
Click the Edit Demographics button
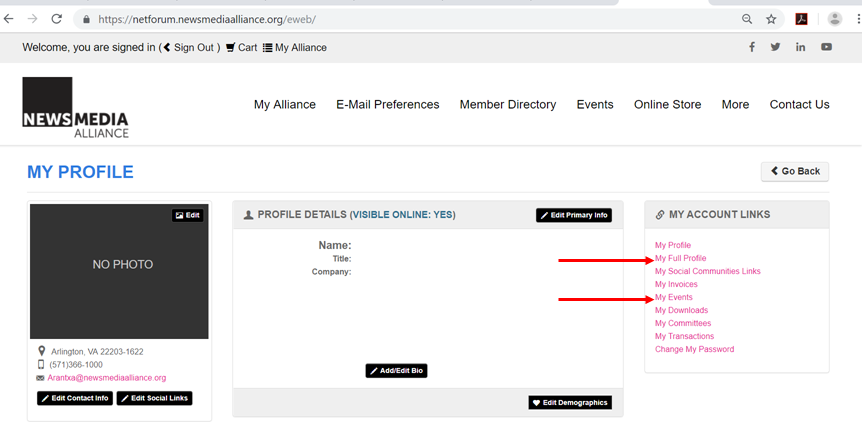coord(570,403)
